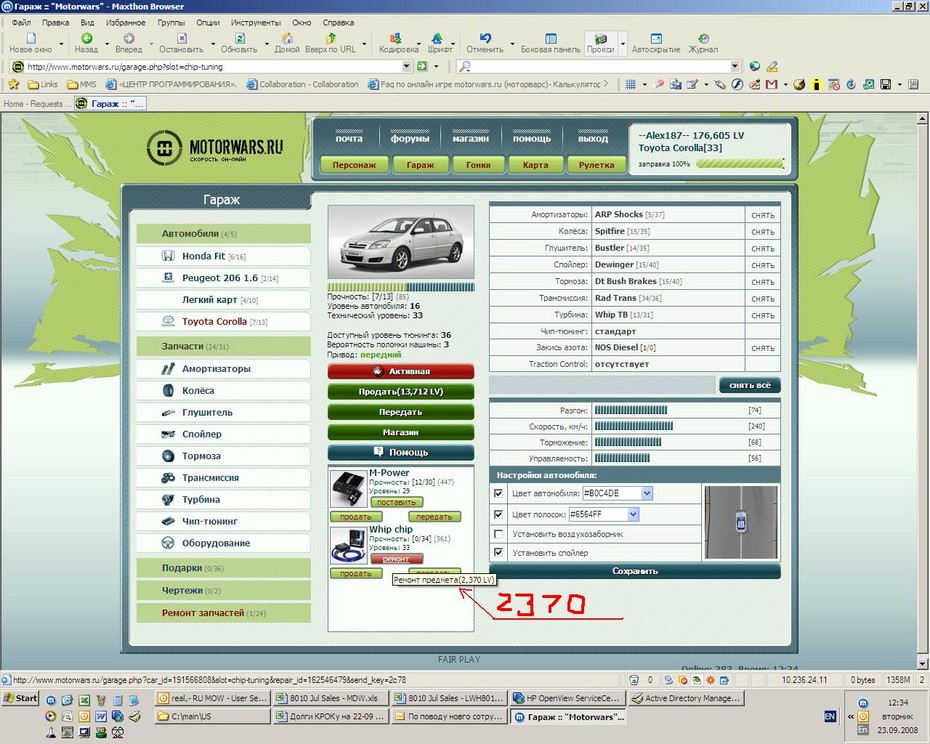Open the Рулетка navigation button
This screenshot has height=744, width=930.
[596, 165]
